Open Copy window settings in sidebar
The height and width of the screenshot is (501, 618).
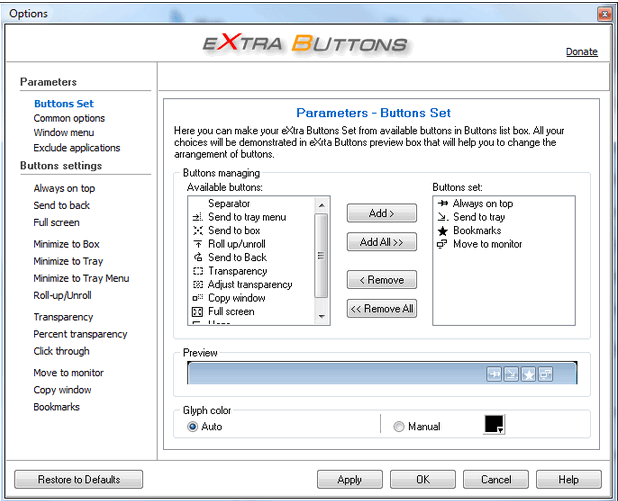62,390
